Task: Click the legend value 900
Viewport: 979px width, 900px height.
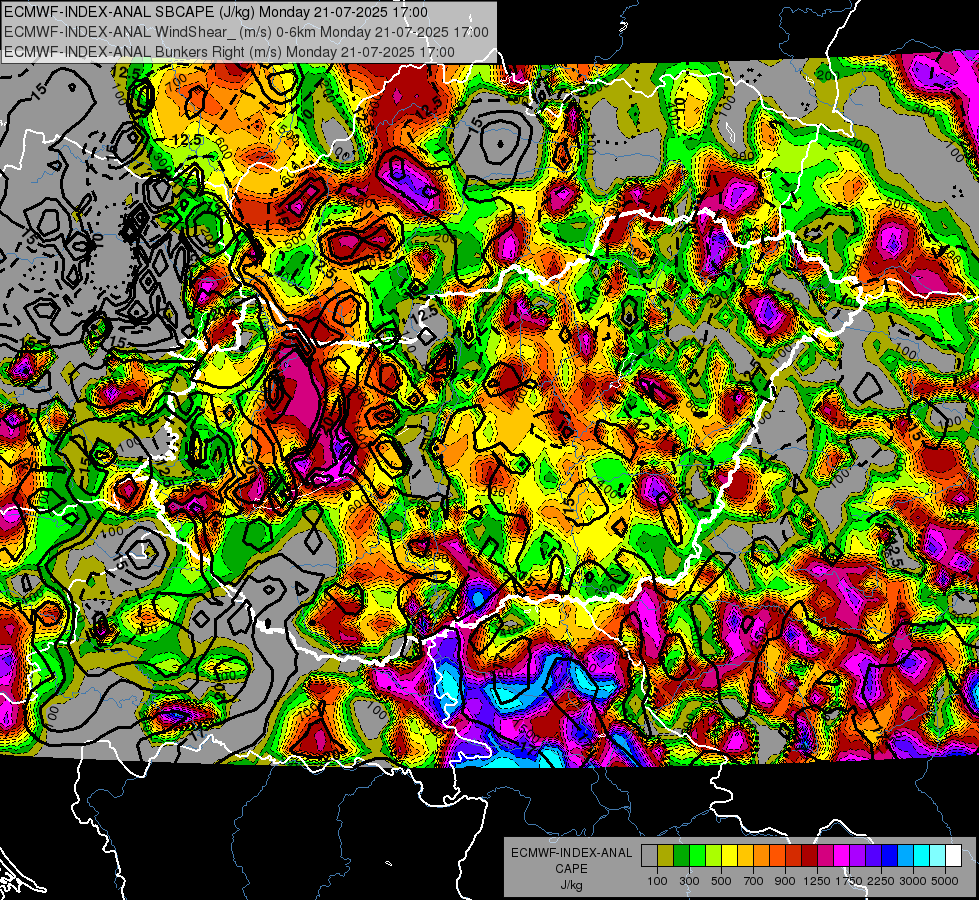Action: [x=785, y=881]
